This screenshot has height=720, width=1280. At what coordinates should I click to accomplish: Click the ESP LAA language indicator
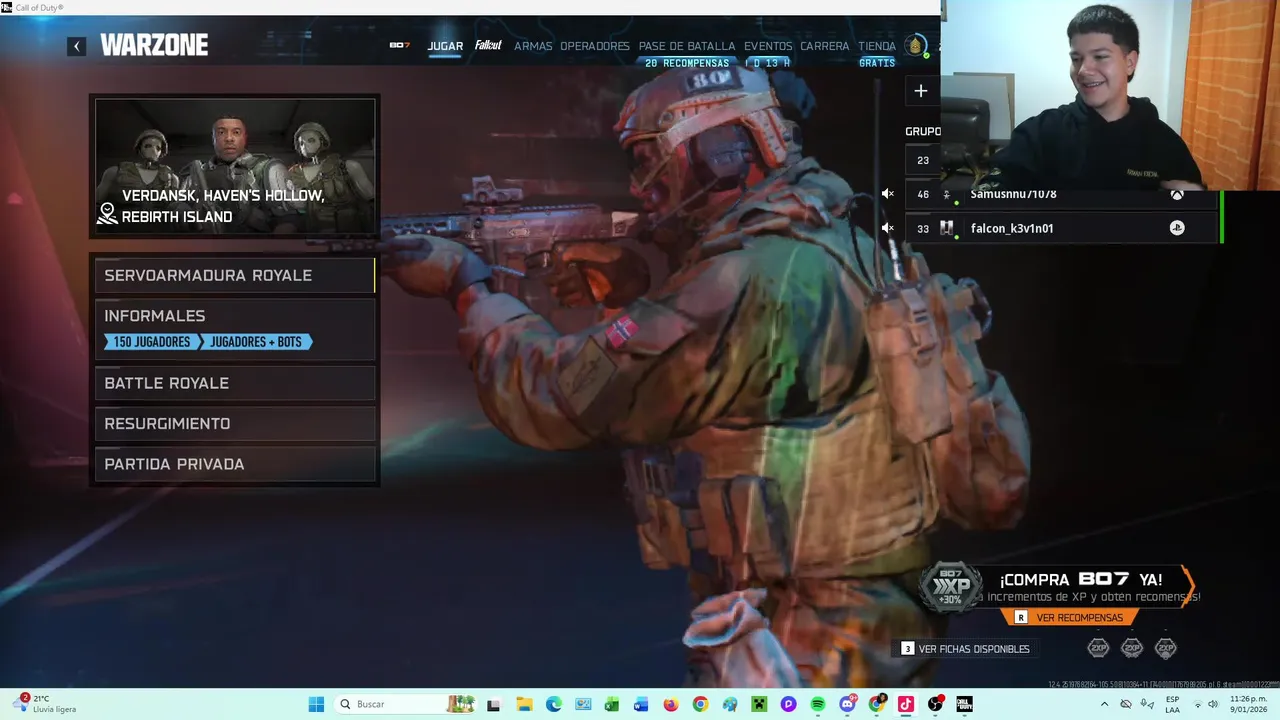[1172, 704]
